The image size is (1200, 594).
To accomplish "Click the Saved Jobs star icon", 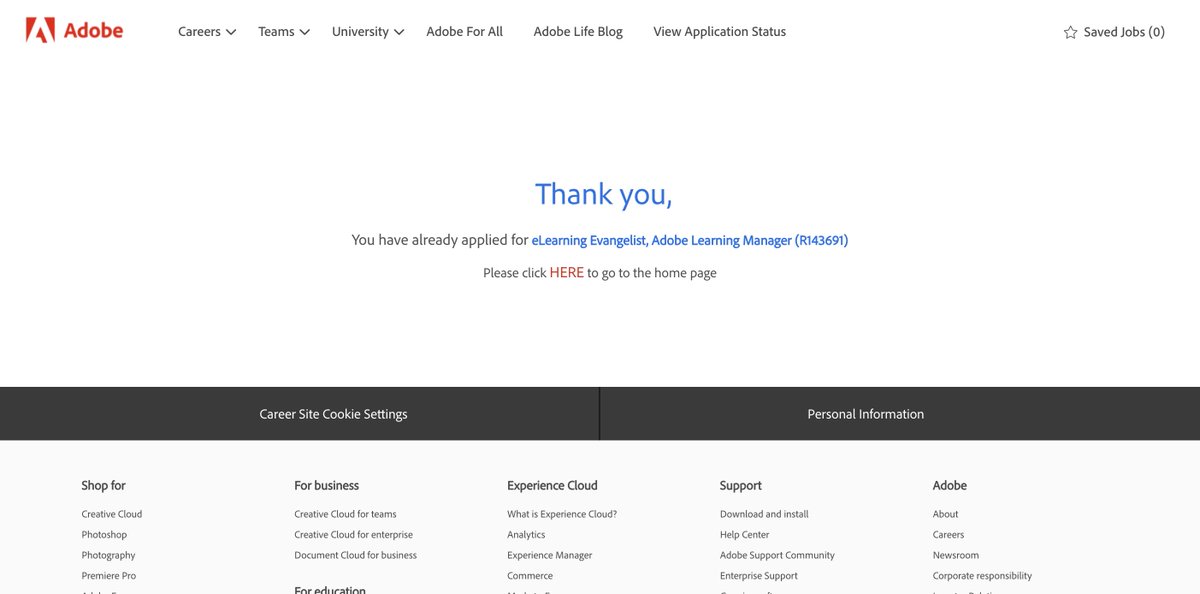I will (x=1070, y=32).
